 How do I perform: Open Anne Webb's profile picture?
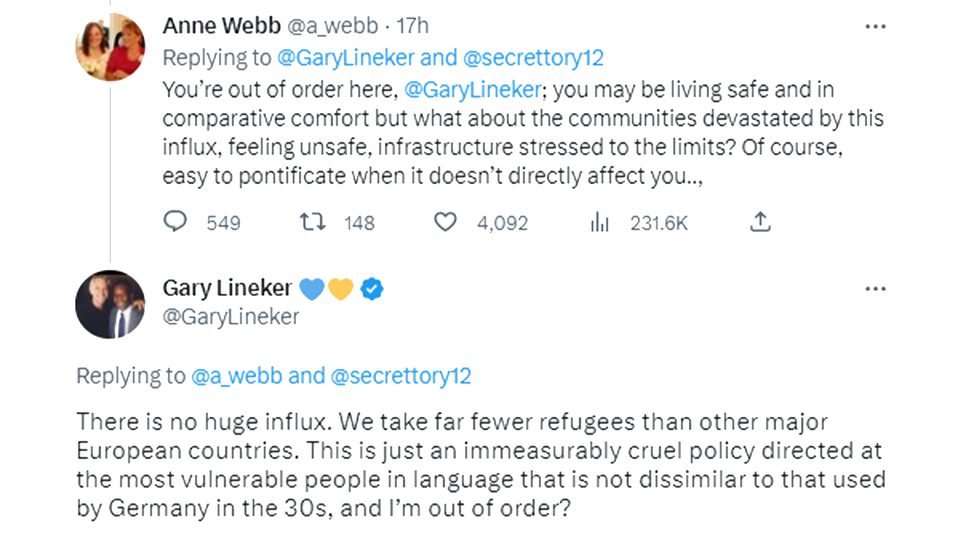(x=110, y=47)
